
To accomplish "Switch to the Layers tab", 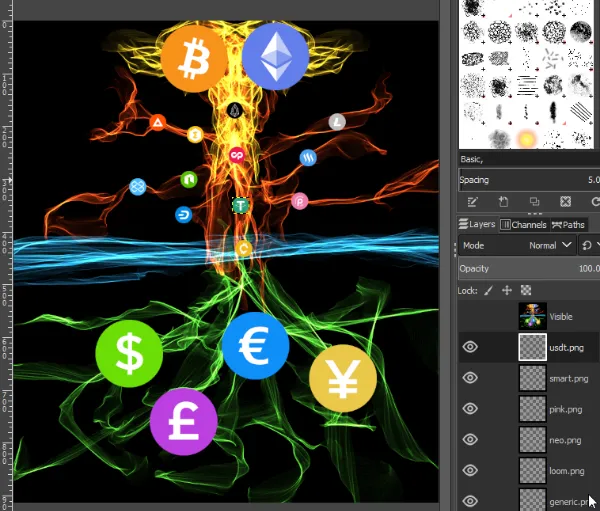I will (x=477, y=224).
